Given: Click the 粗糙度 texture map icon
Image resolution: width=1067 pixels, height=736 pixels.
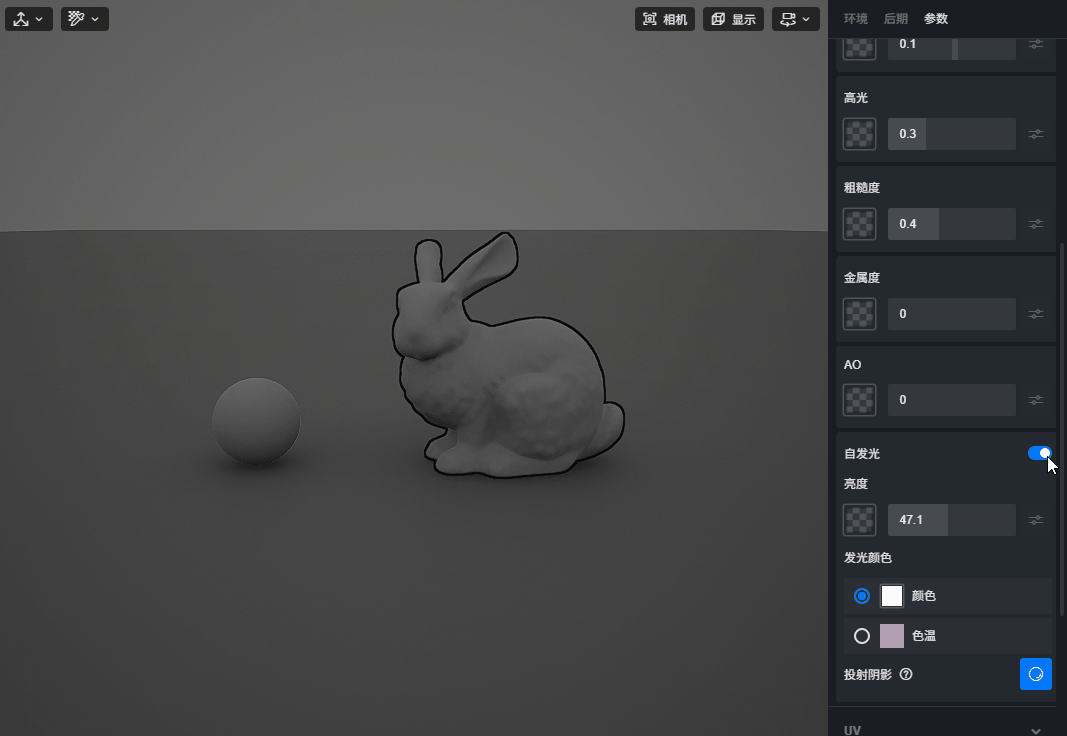Looking at the screenshot, I should (859, 224).
